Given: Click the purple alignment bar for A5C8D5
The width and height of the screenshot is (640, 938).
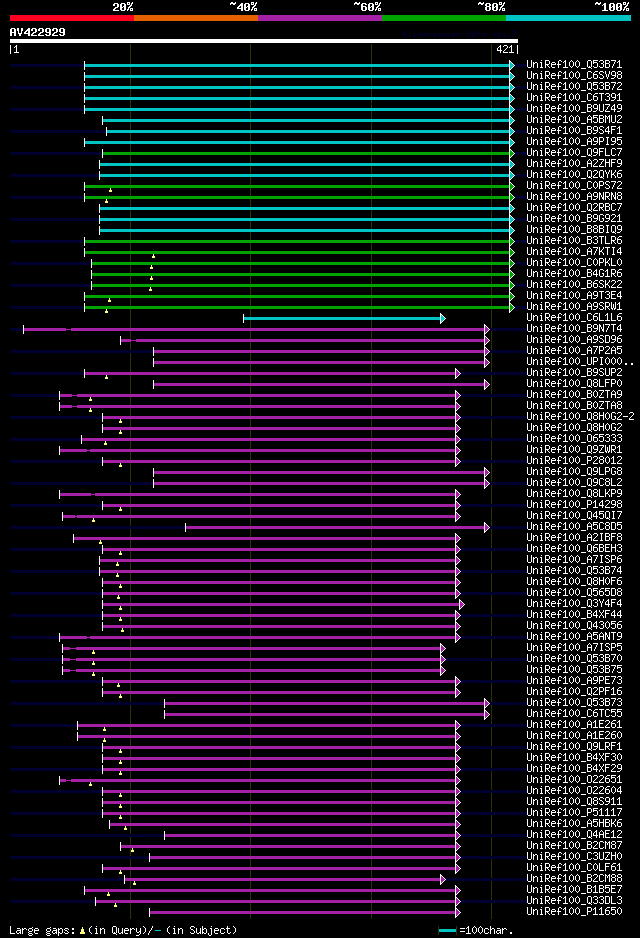Looking at the screenshot, I should (337, 527).
